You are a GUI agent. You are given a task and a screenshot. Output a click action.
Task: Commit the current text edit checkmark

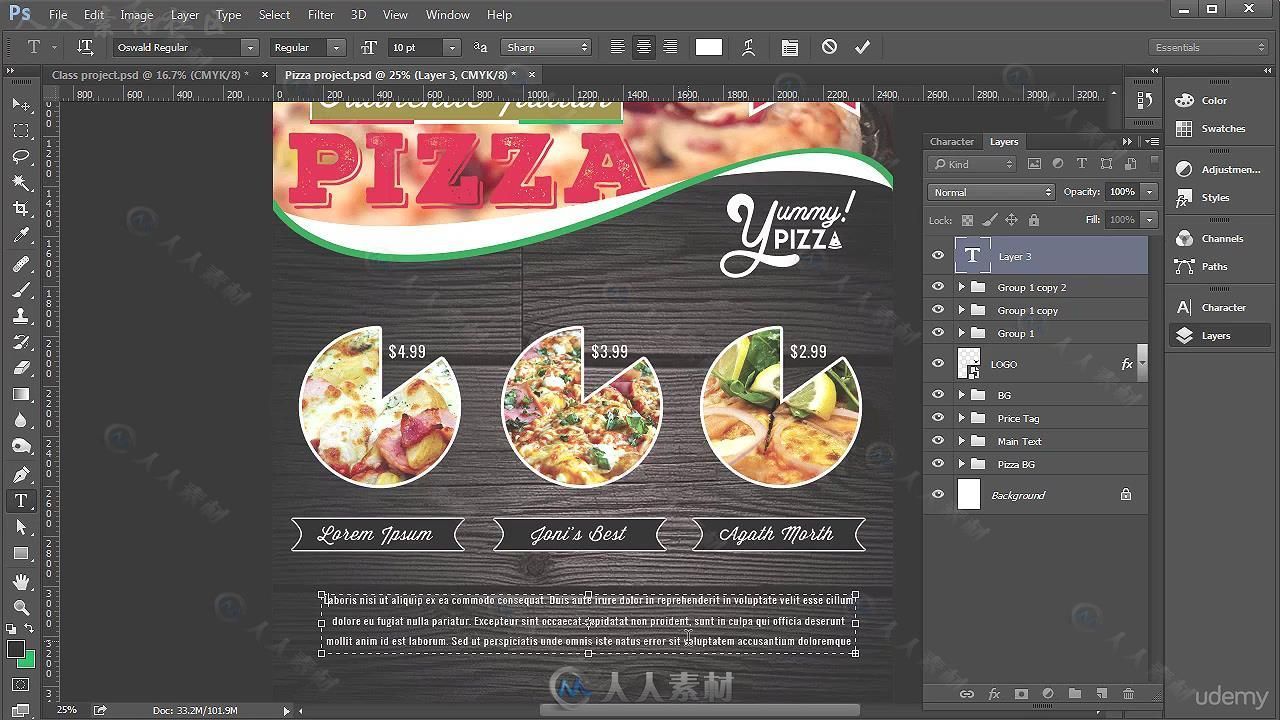[x=862, y=47]
